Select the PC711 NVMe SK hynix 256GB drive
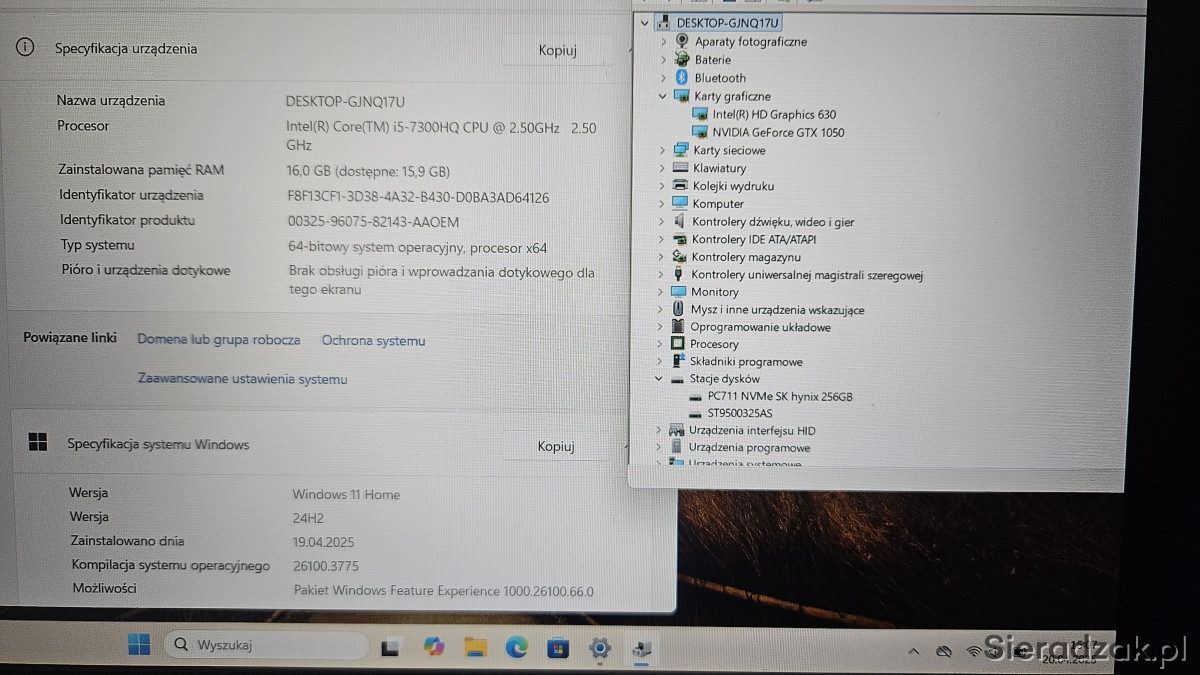The image size is (1200, 675). 780,396
